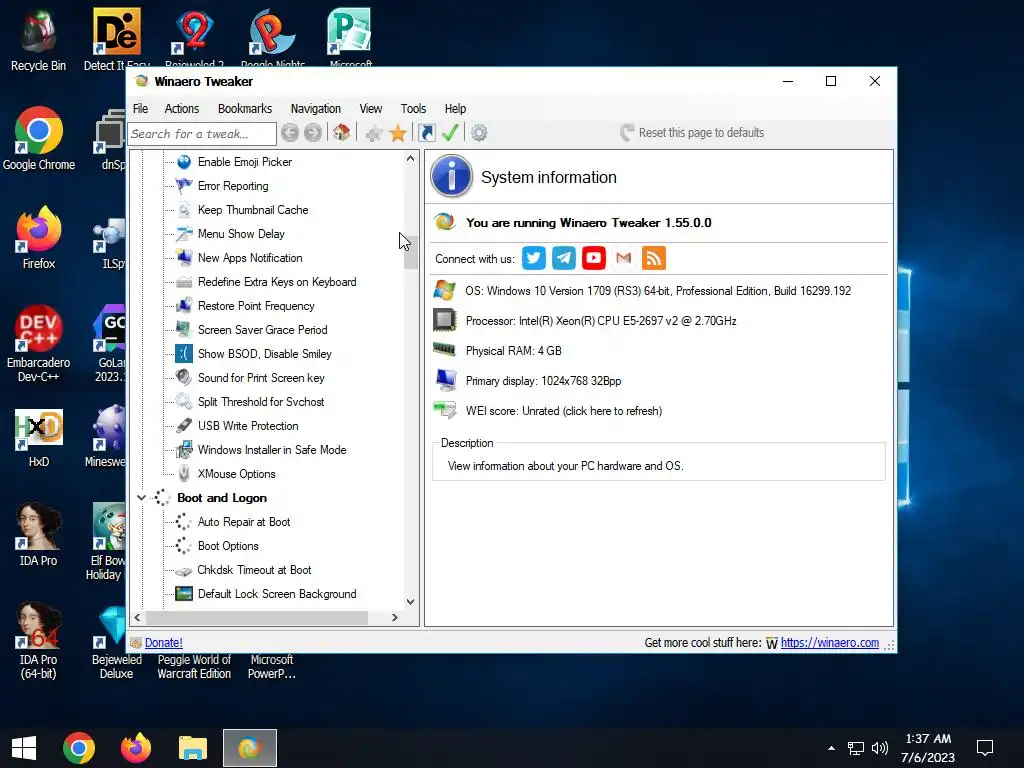1024x768 pixels.
Task: Click the create shortcut icon in toolbar
Action: click(426, 133)
